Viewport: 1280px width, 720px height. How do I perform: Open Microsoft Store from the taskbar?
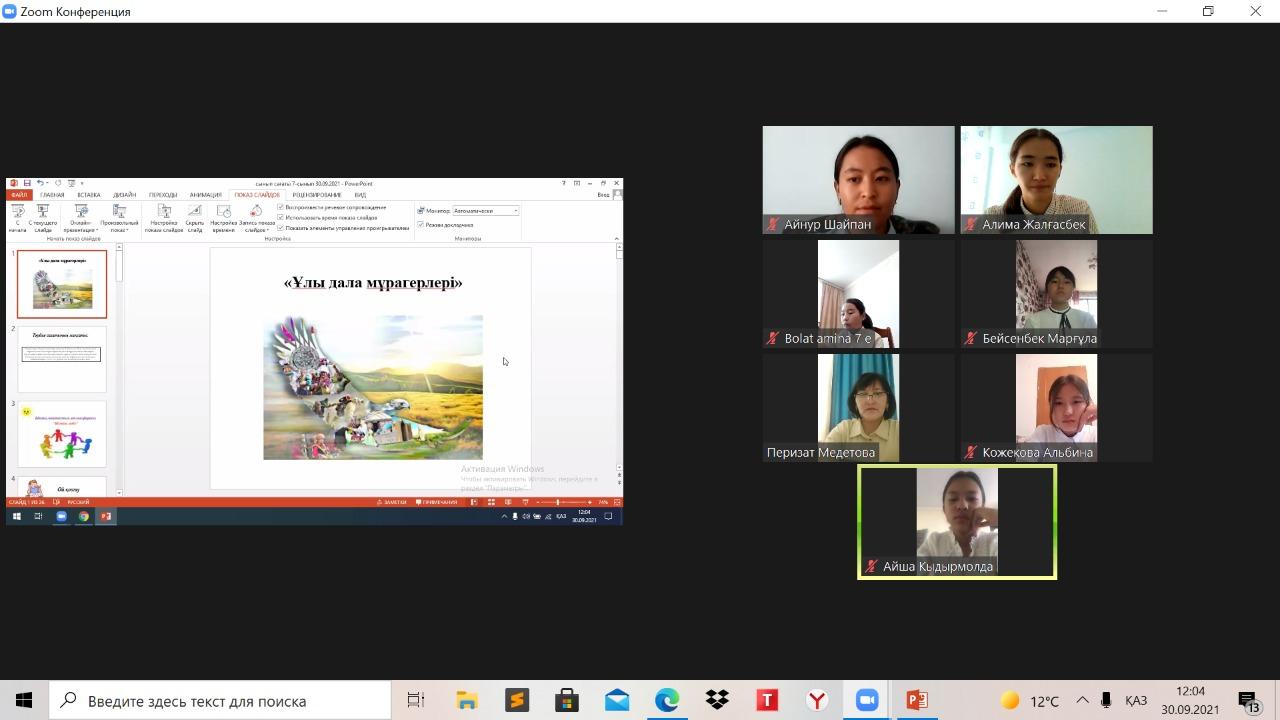(x=567, y=700)
